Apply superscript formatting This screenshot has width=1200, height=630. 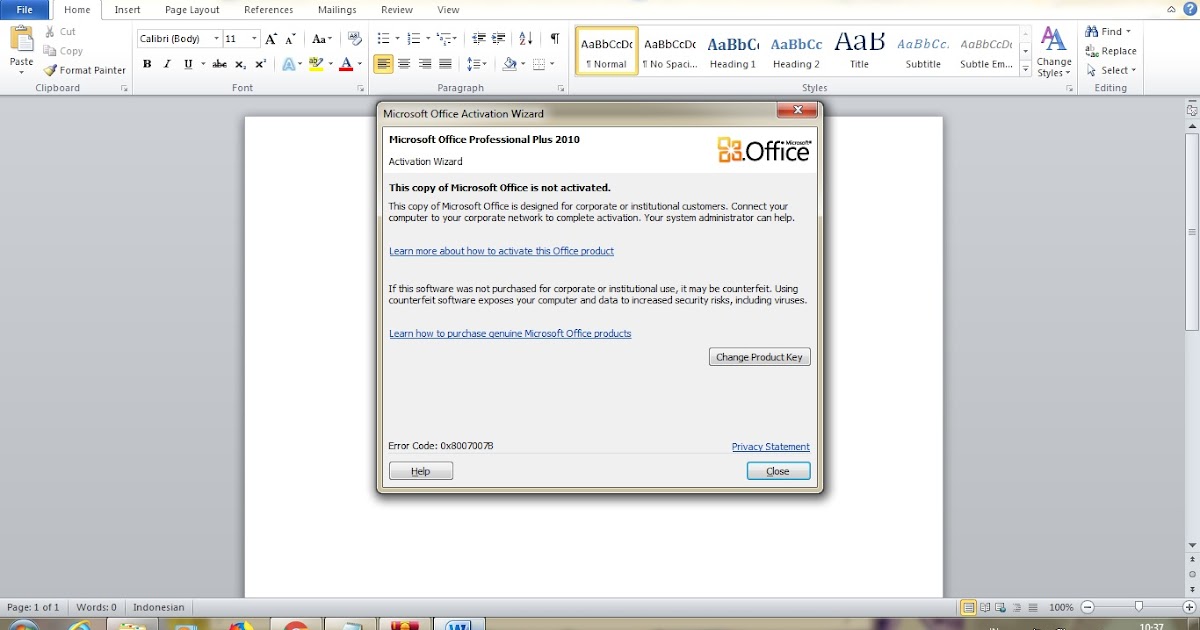(x=260, y=64)
